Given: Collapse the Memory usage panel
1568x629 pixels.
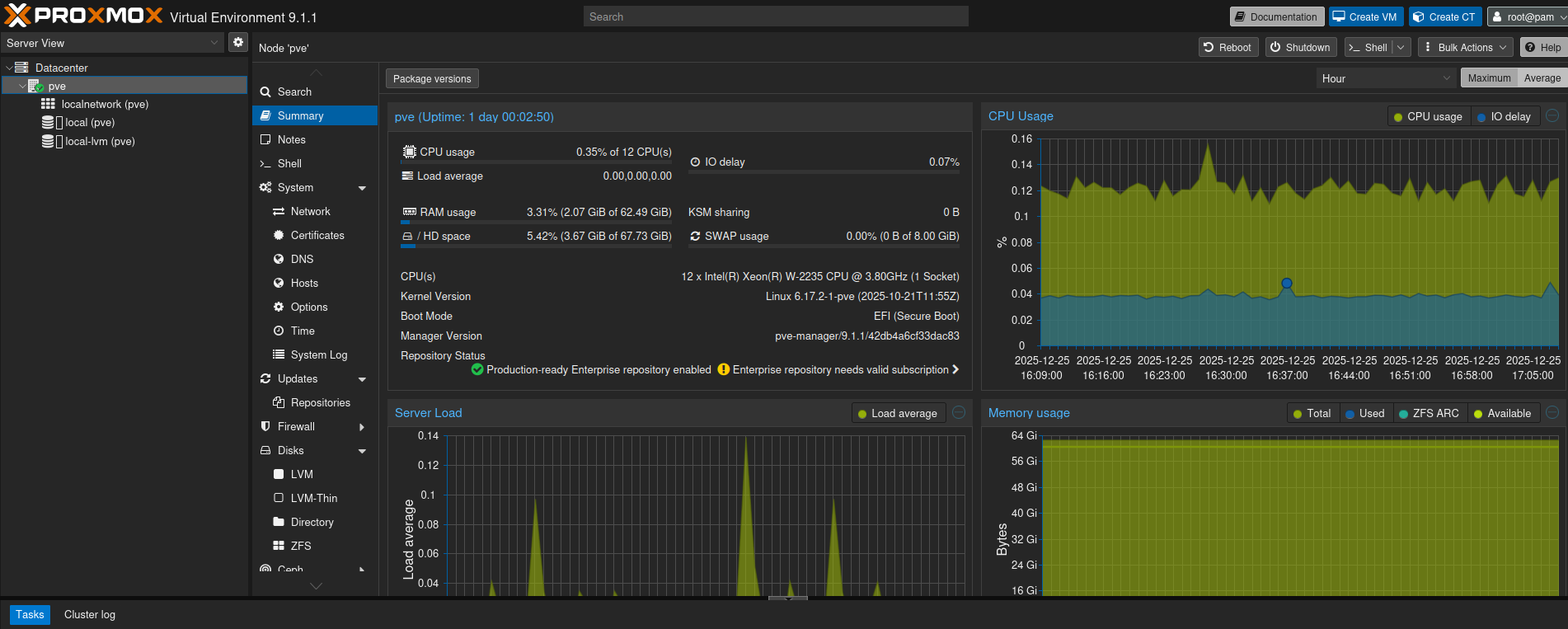Looking at the screenshot, I should [x=1552, y=412].
